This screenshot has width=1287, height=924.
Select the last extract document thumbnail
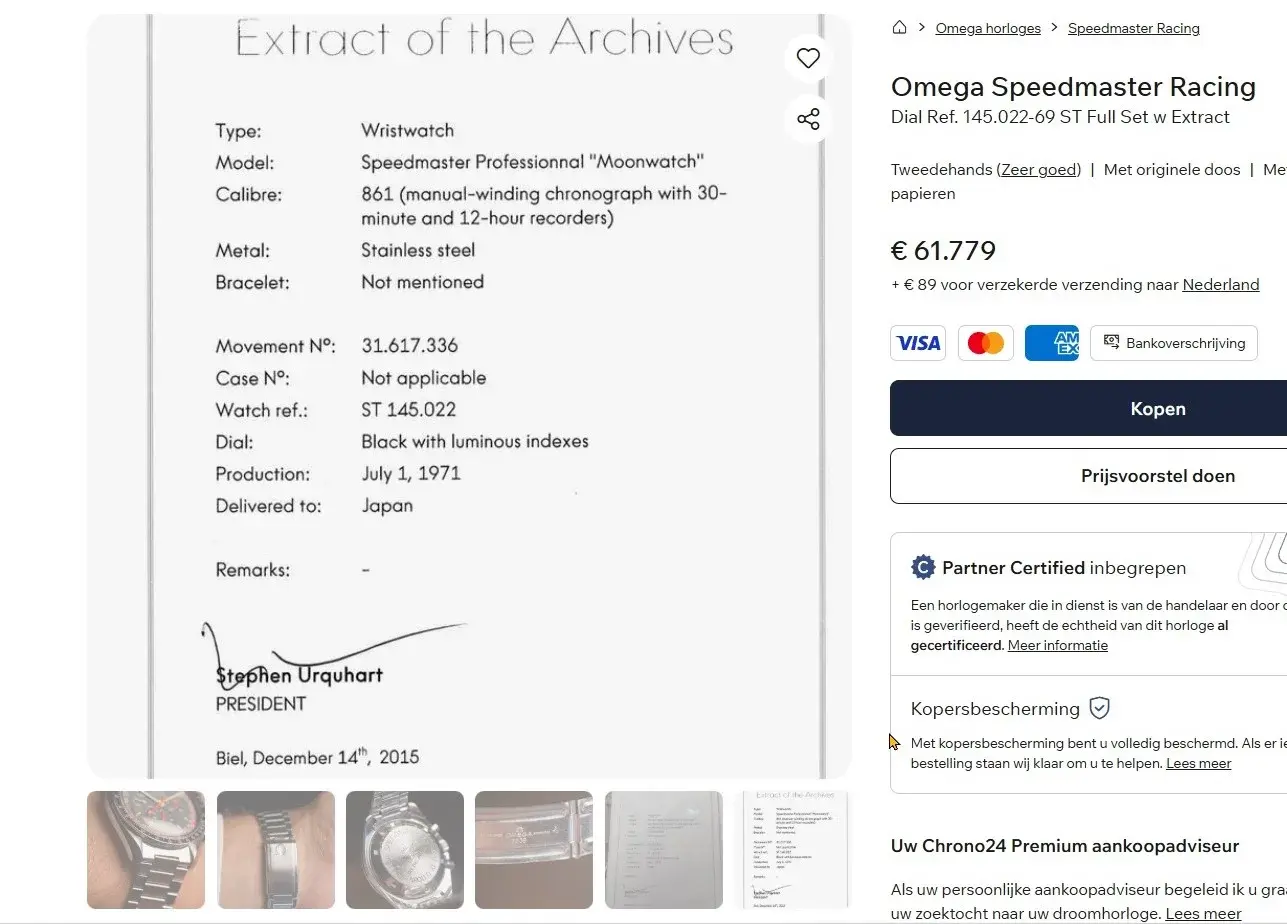click(793, 850)
